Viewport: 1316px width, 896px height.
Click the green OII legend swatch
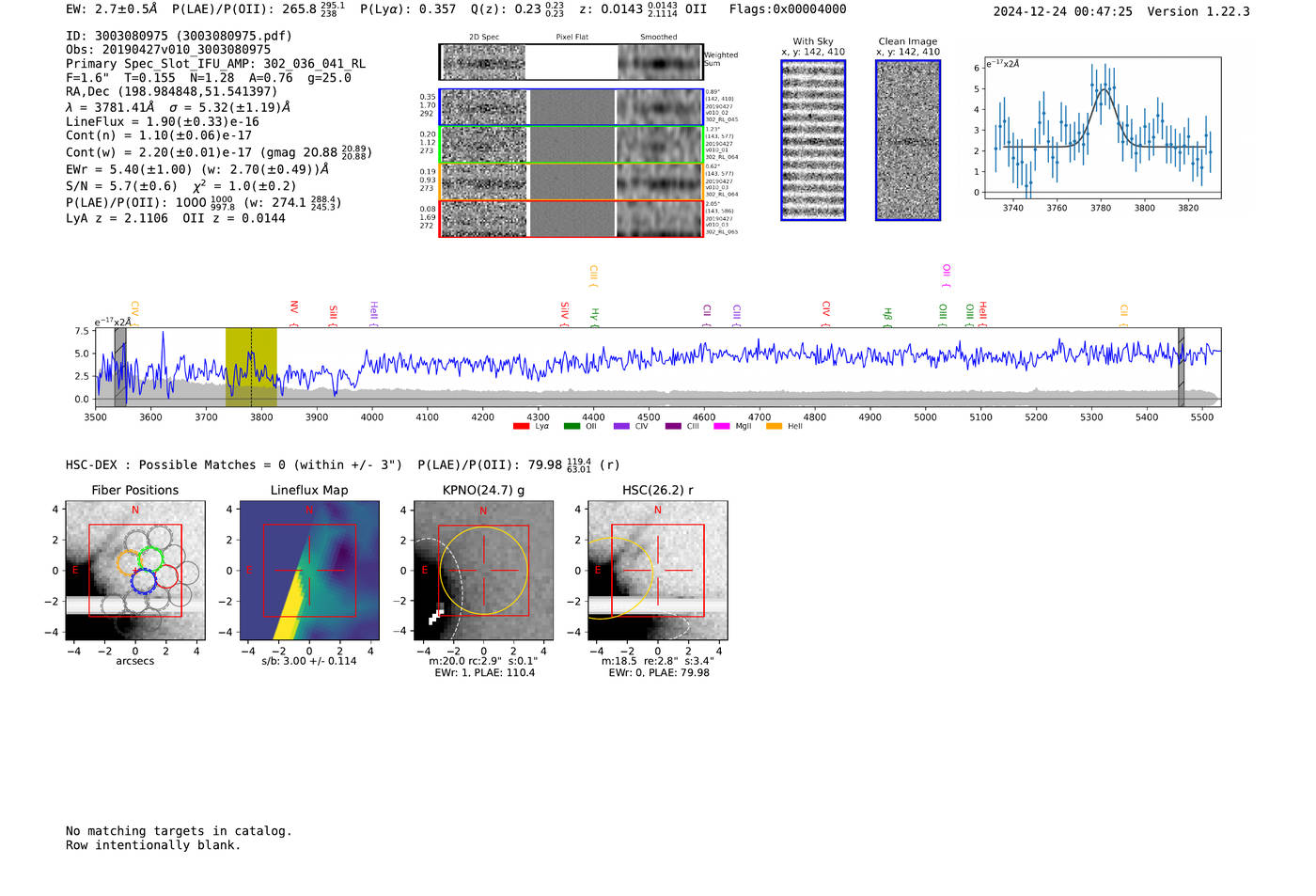[x=572, y=427]
